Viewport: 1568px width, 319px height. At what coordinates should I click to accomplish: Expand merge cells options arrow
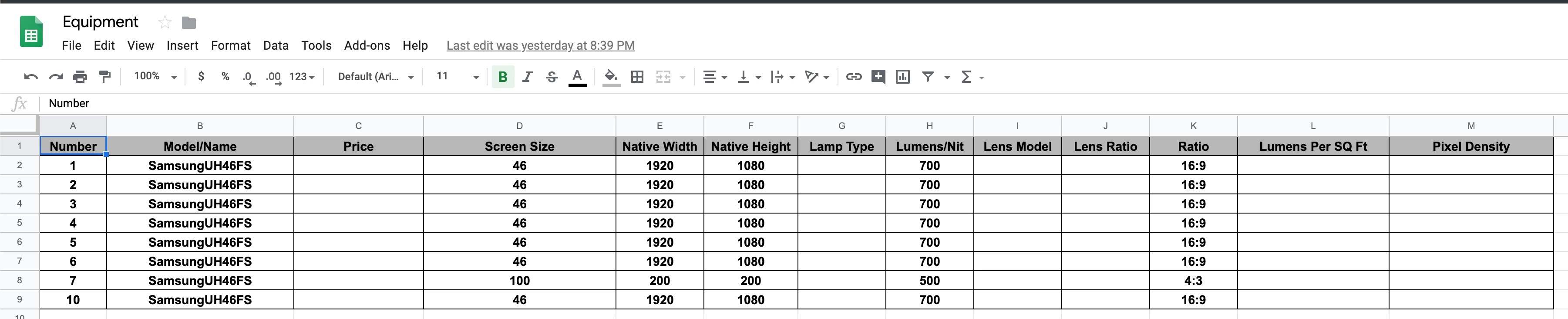[682, 78]
